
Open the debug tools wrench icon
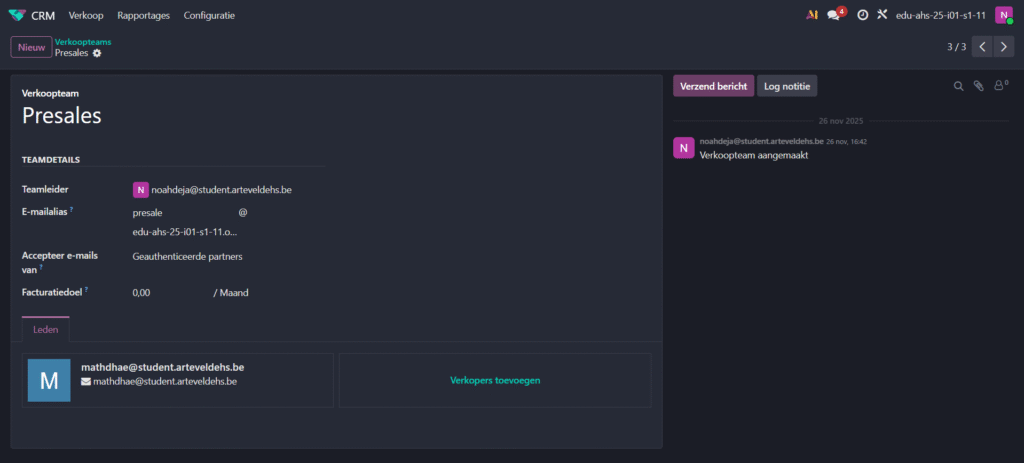click(x=882, y=15)
